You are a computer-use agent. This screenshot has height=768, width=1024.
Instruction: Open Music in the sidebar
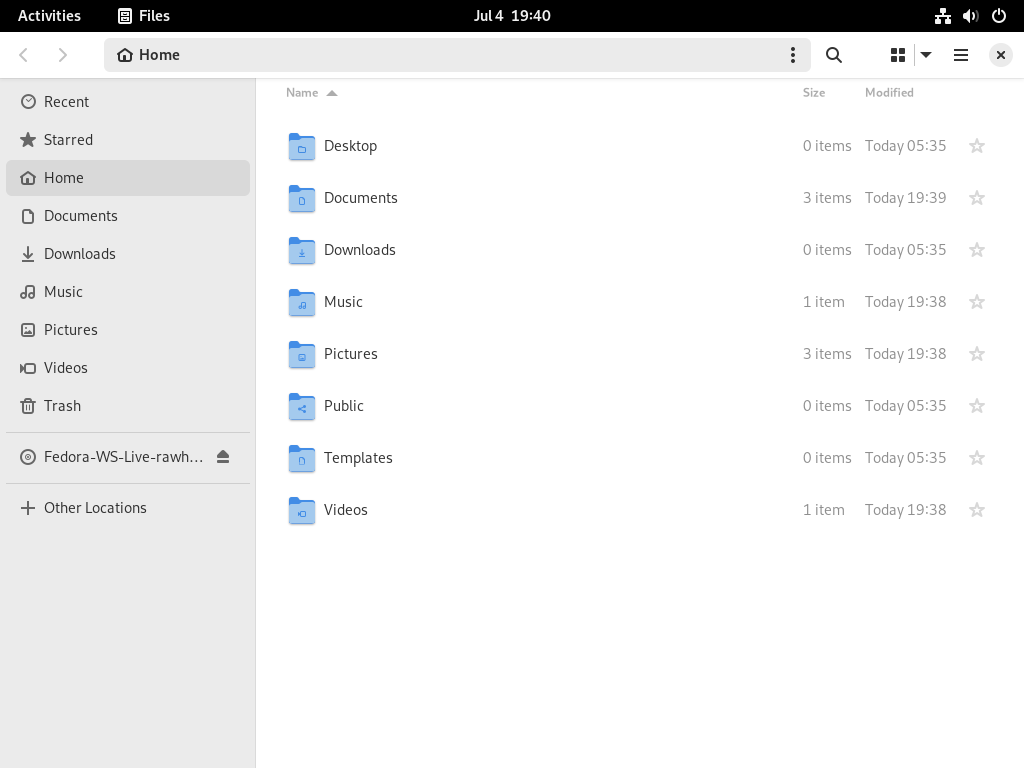pos(128,291)
